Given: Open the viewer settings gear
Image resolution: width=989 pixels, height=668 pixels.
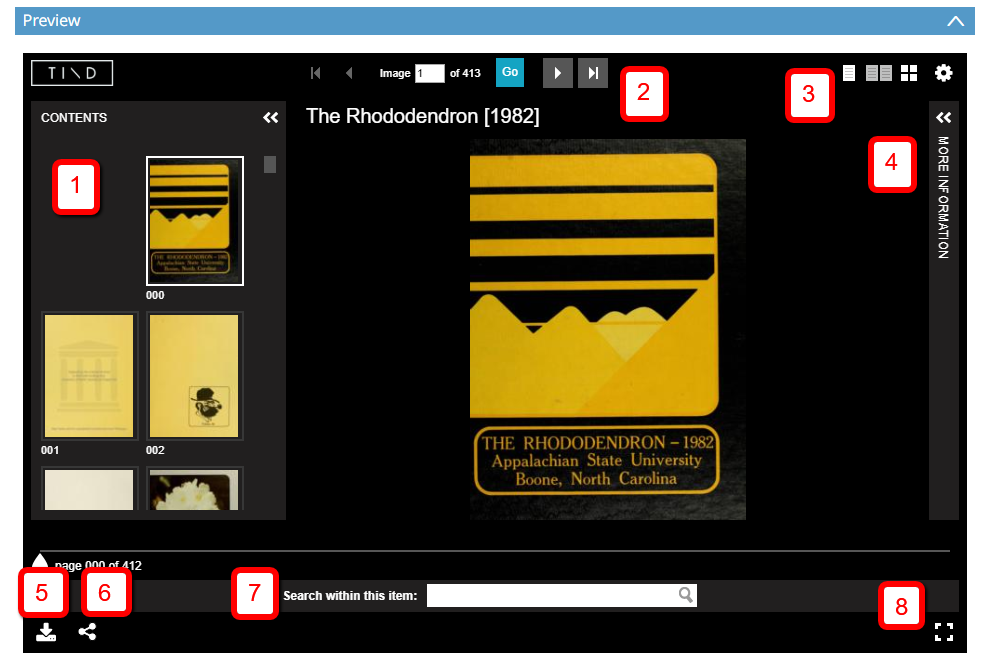Looking at the screenshot, I should tap(944, 73).
